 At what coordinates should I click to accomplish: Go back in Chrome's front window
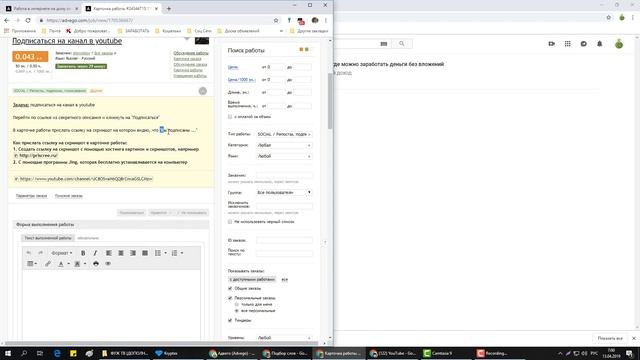pos(7,20)
